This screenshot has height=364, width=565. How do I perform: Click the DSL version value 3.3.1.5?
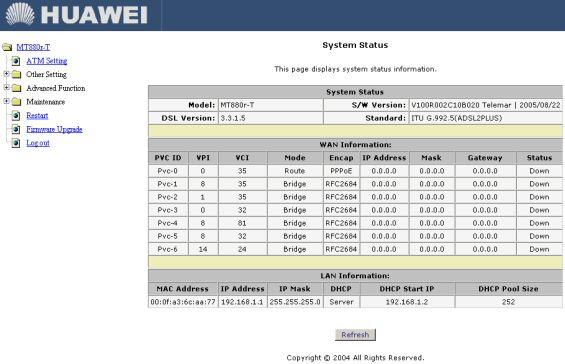233,118
